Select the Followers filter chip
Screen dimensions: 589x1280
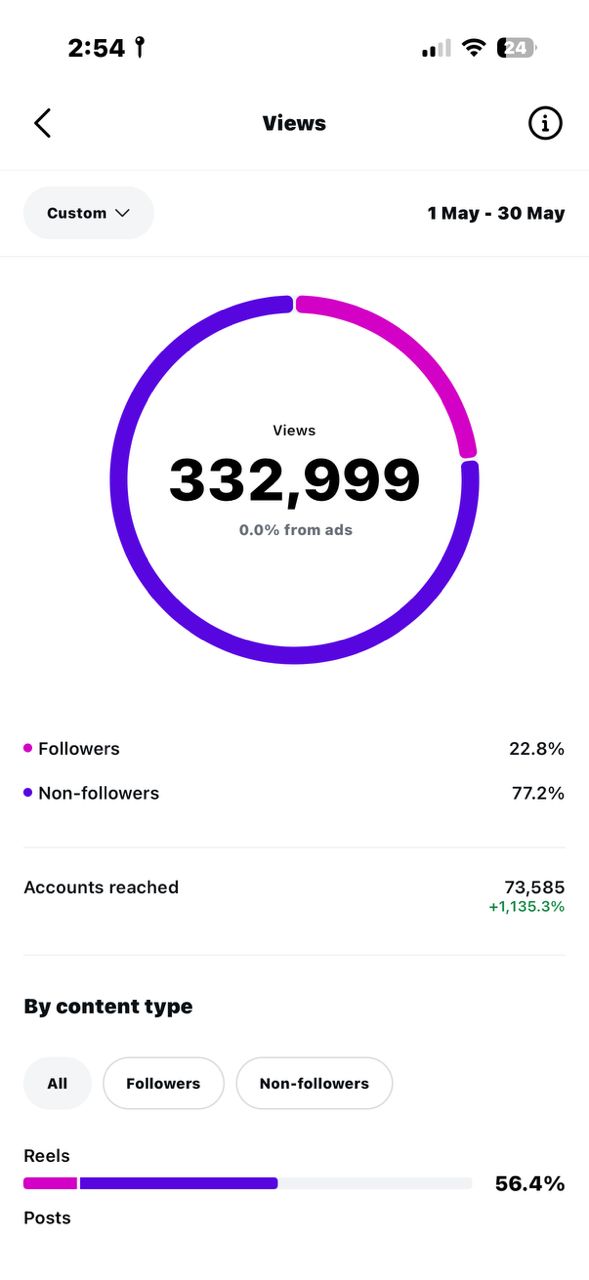(163, 1083)
